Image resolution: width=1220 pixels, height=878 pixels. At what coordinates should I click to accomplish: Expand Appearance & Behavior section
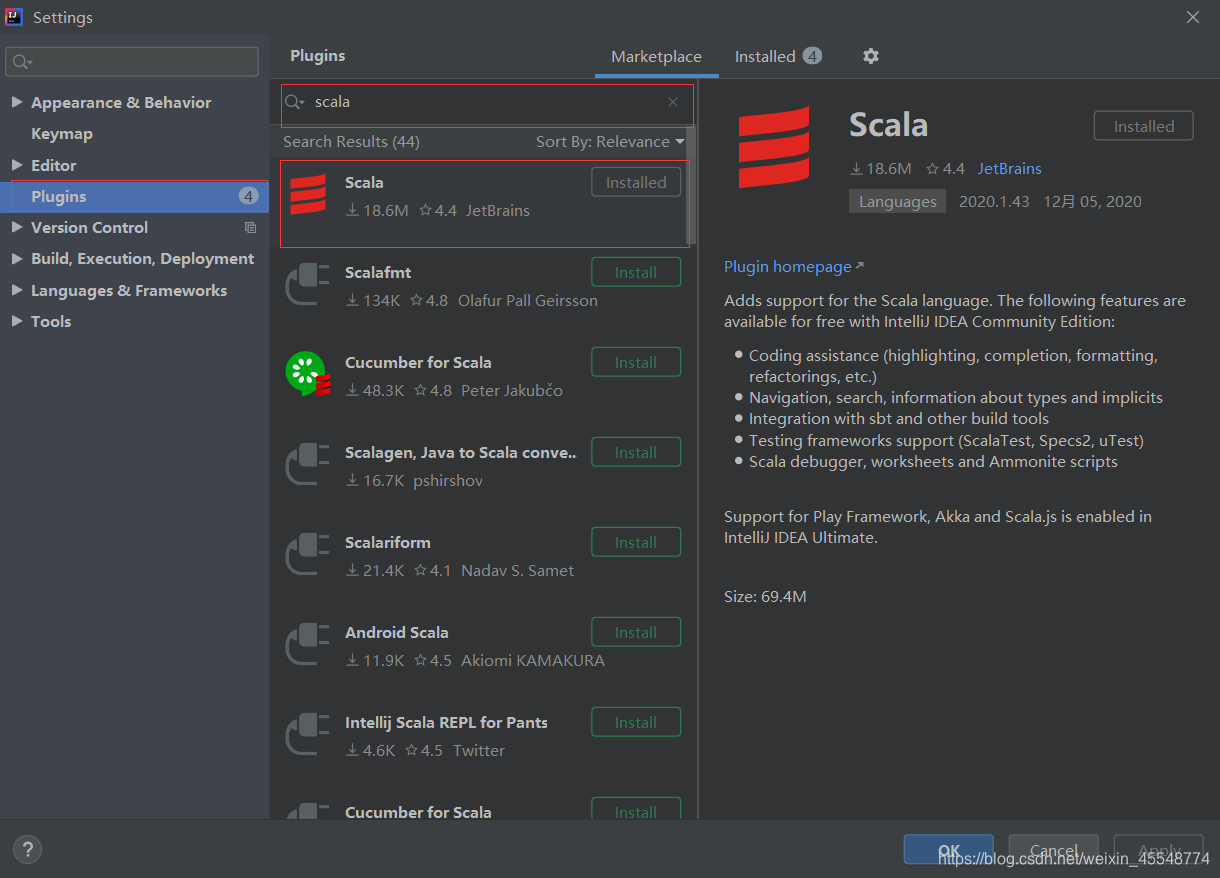point(16,103)
